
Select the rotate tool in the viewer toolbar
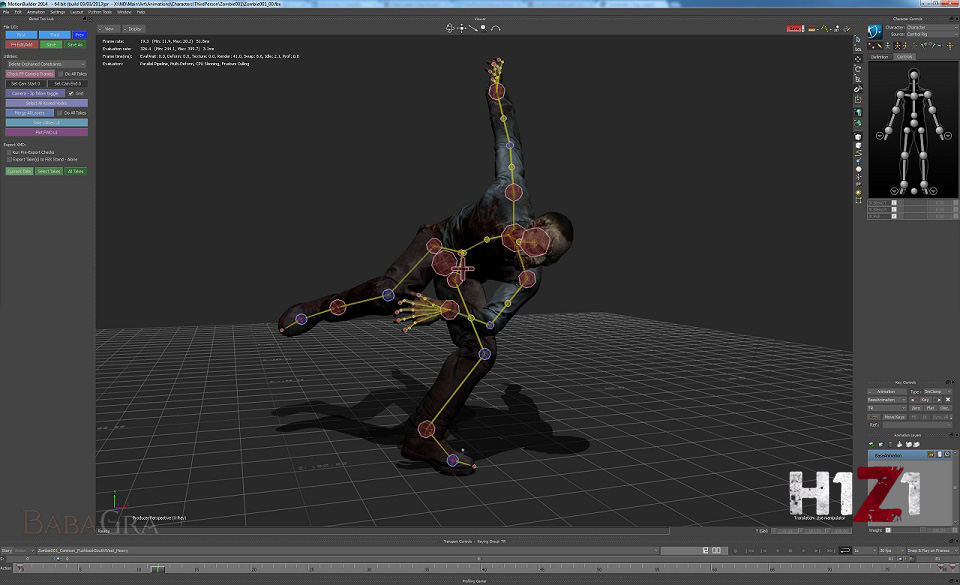tap(858, 69)
